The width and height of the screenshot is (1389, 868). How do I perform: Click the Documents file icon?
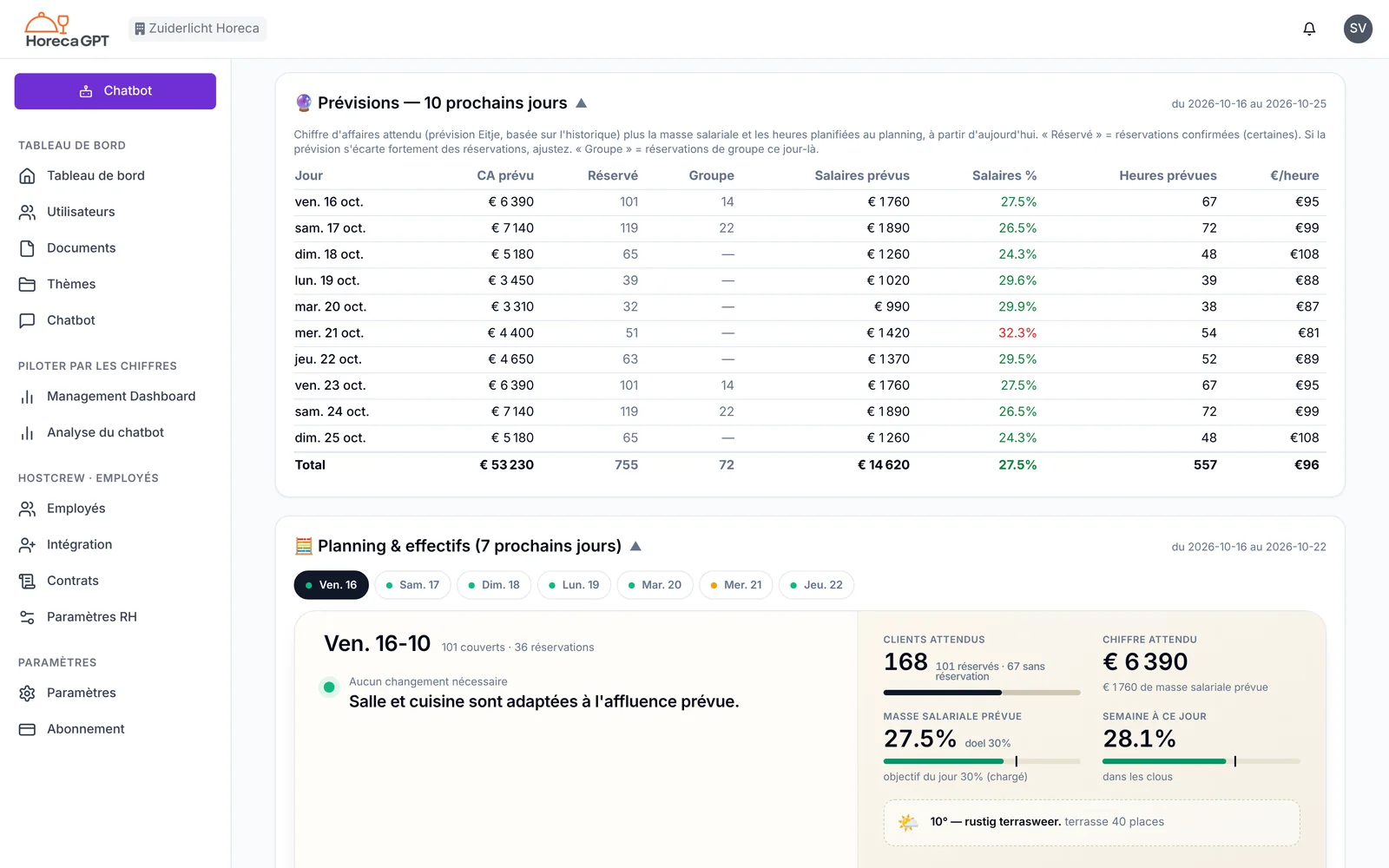click(x=27, y=248)
